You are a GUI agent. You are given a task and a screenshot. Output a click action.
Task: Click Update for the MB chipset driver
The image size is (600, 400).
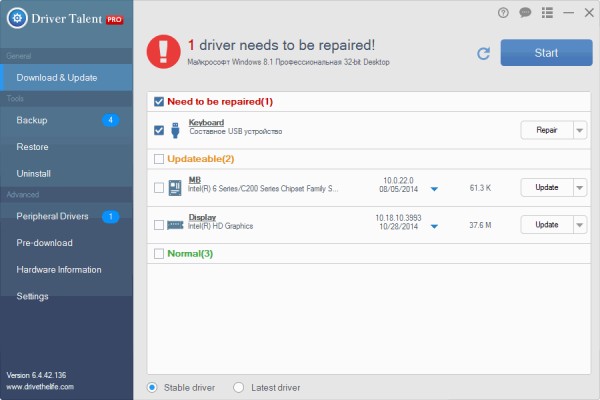click(547, 188)
